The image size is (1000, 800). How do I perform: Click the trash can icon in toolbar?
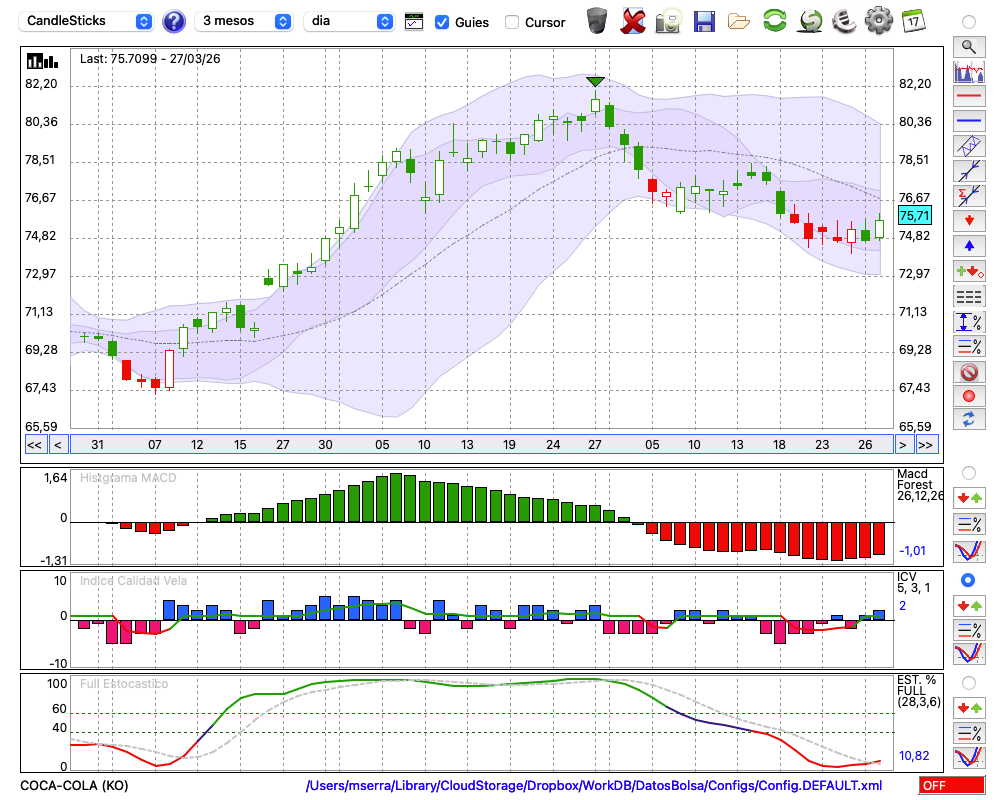pyautogui.click(x=597, y=21)
